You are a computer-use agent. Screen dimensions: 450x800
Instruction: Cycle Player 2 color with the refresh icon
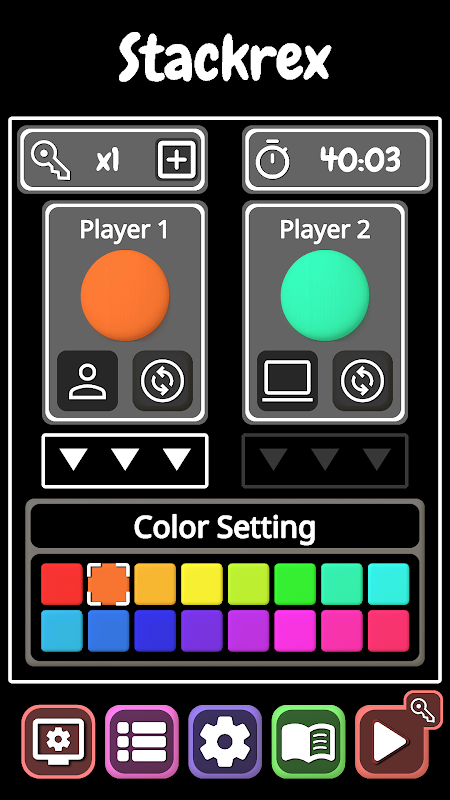[363, 381]
